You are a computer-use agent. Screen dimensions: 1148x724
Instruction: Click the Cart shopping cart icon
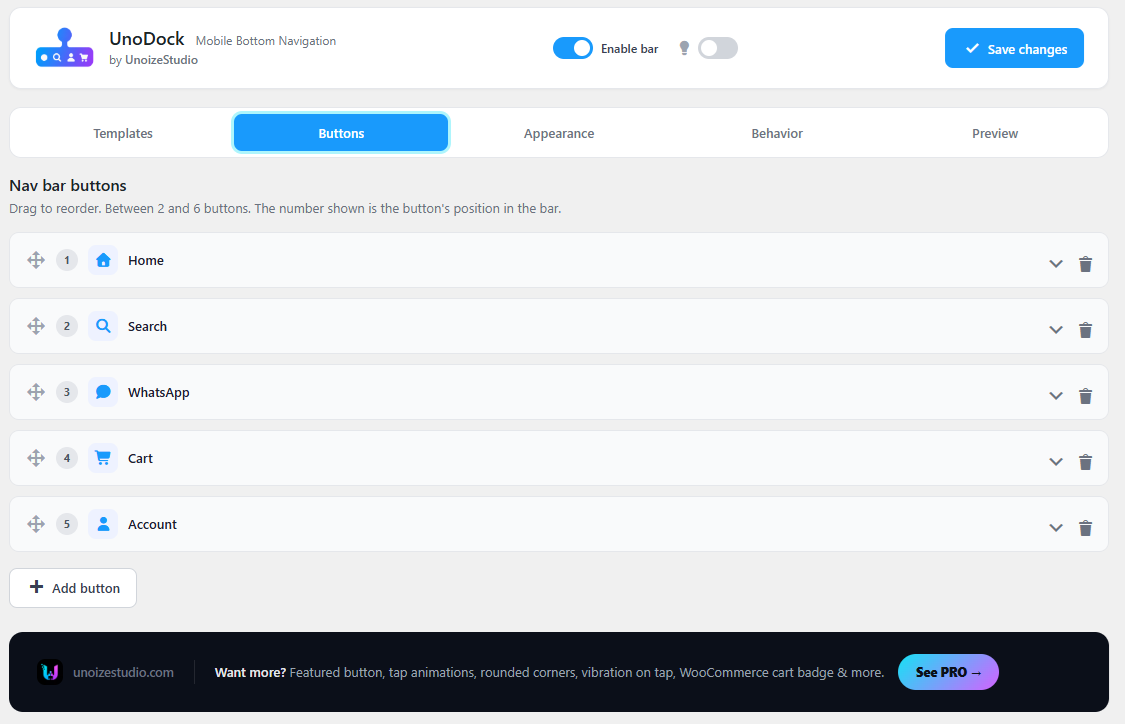[103, 458]
